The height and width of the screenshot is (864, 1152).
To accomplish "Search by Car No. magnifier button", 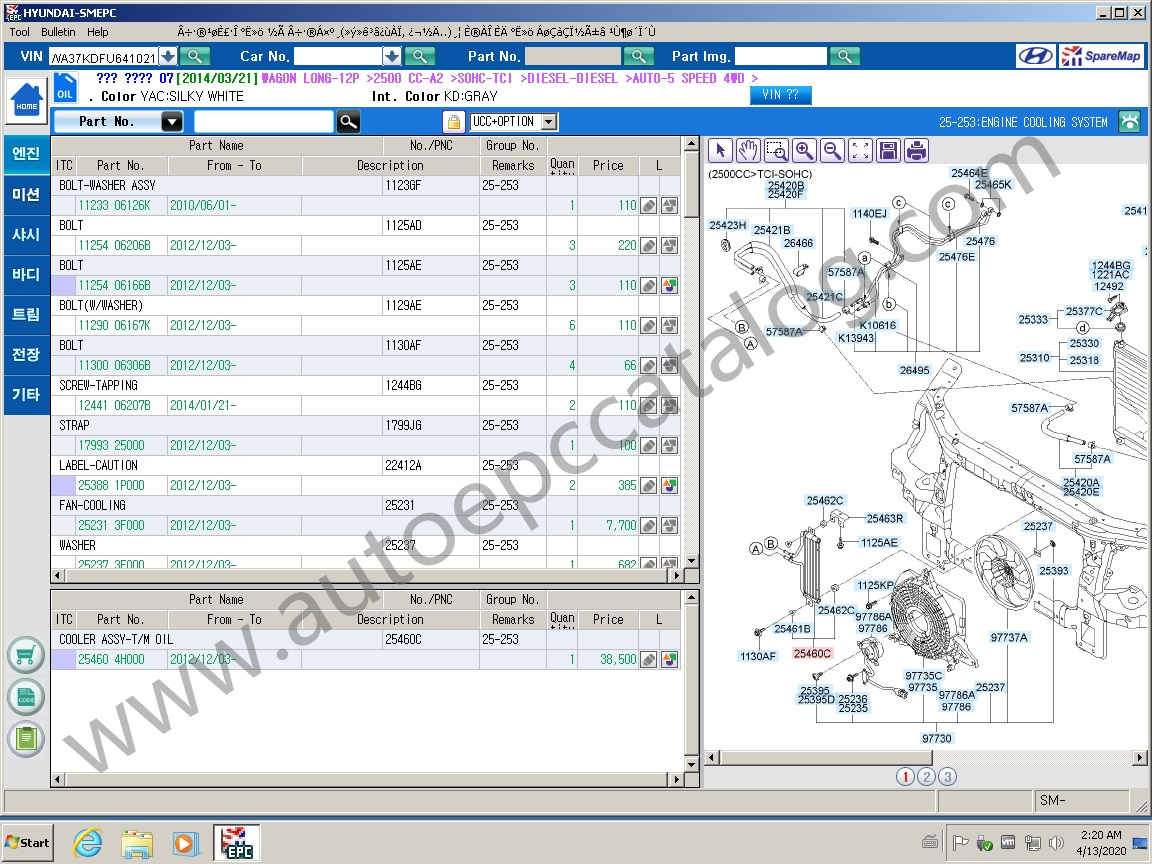I will coord(419,56).
